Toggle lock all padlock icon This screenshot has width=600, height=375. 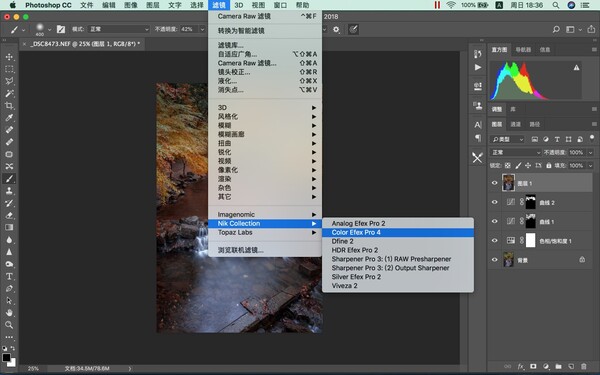tap(549, 165)
